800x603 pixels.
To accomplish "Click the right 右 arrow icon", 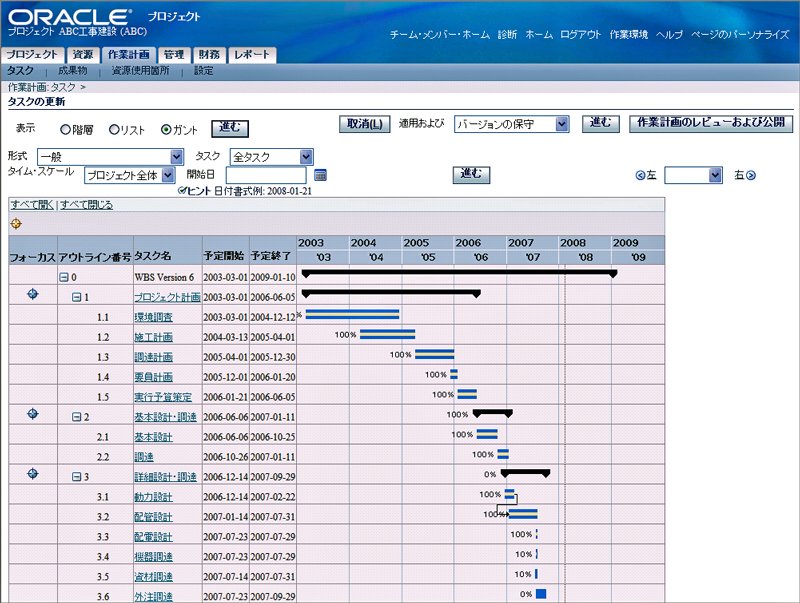I will pyautogui.click(x=751, y=175).
